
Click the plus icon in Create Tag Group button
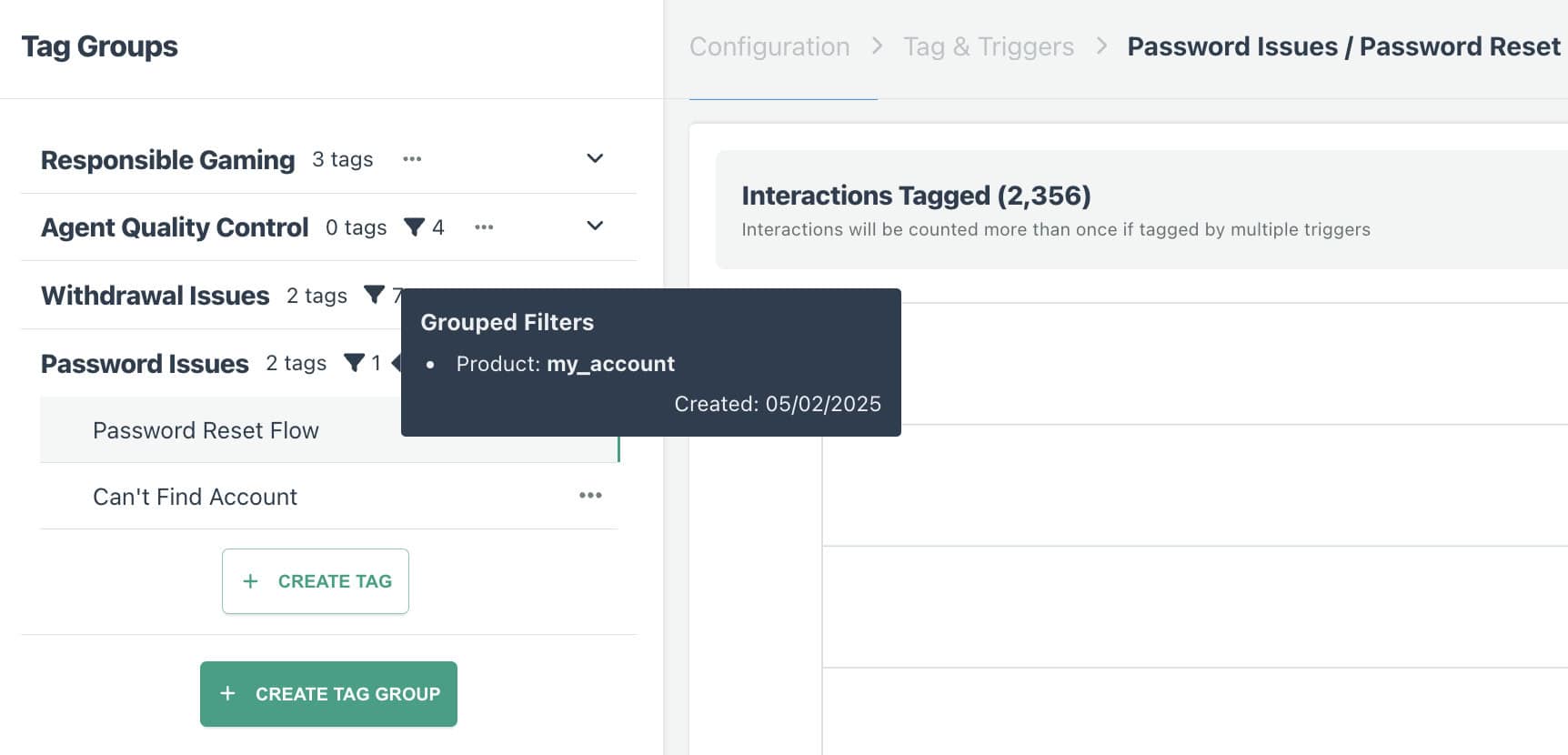click(x=227, y=694)
